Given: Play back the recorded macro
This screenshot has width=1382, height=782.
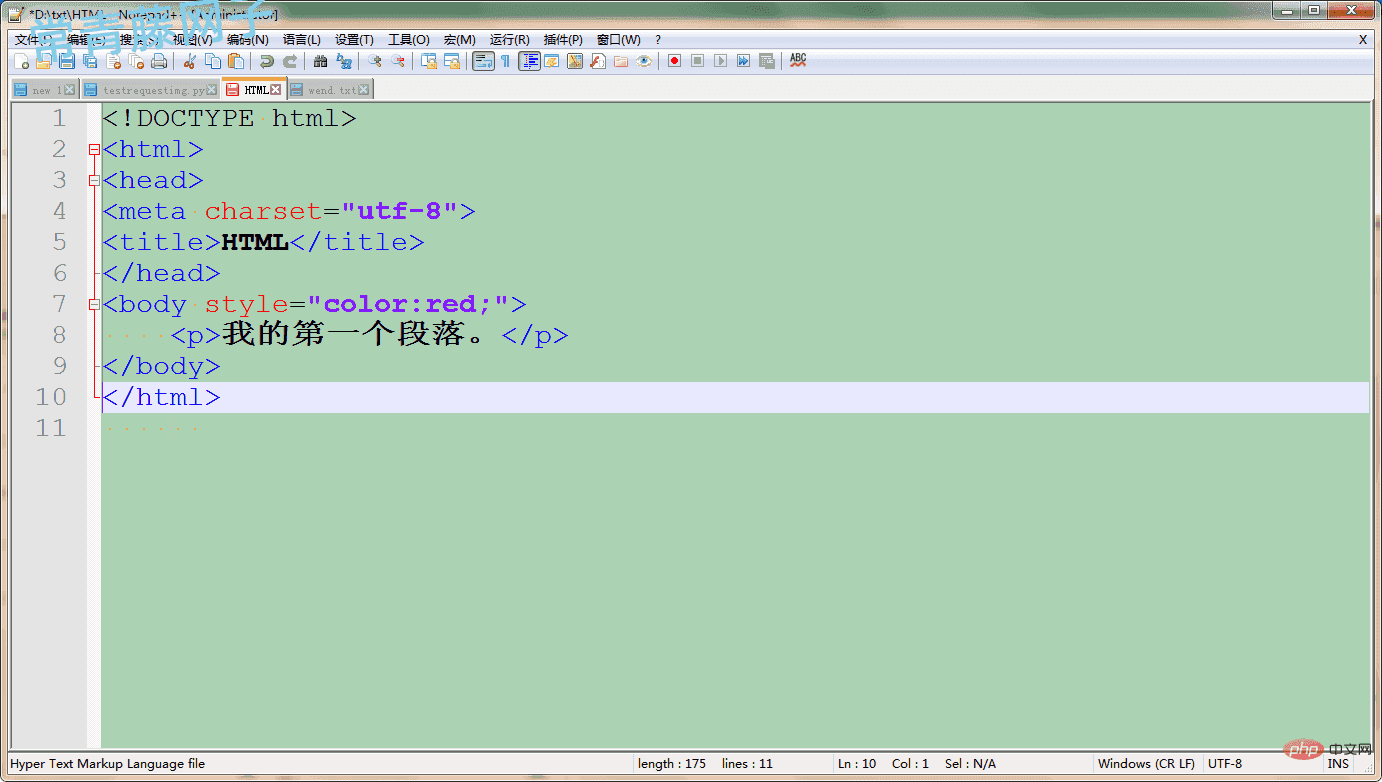Looking at the screenshot, I should click(720, 61).
